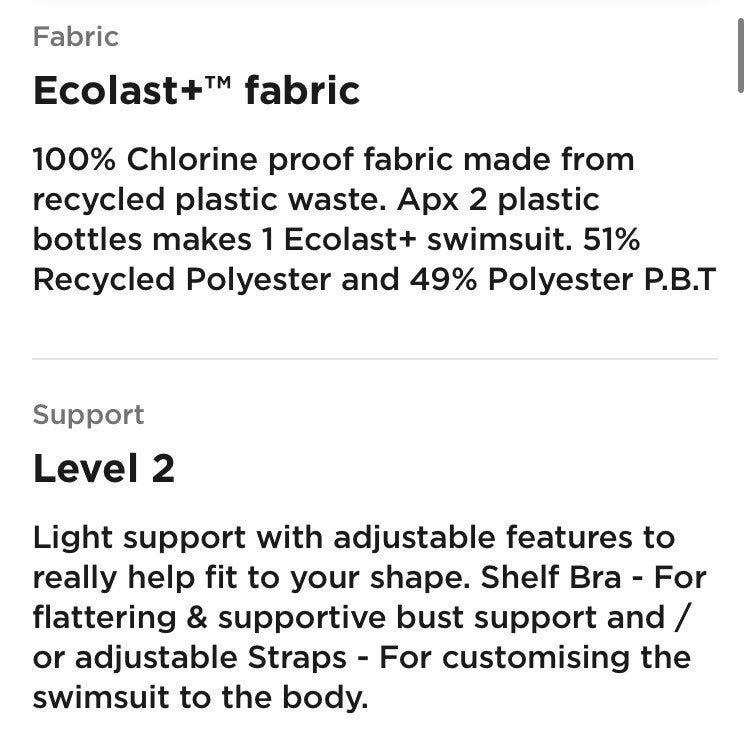
Task: Select the Ecolast+ fabric heading
Action: 196,90
